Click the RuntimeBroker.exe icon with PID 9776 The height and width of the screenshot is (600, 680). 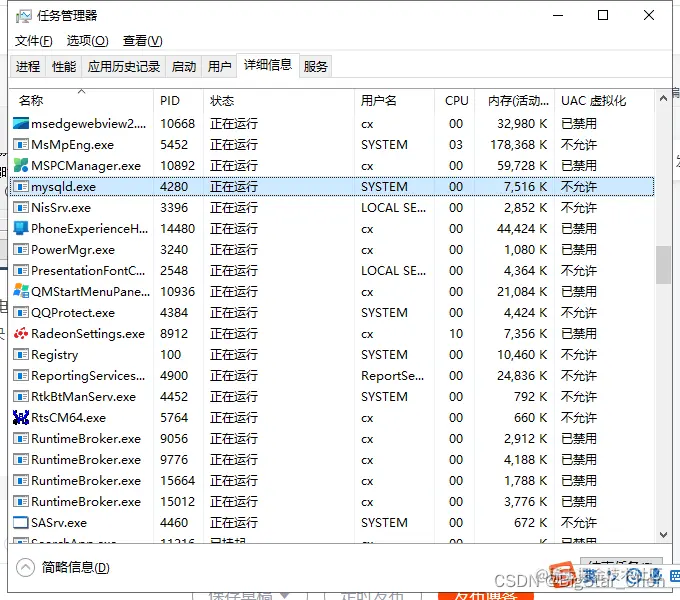point(21,460)
